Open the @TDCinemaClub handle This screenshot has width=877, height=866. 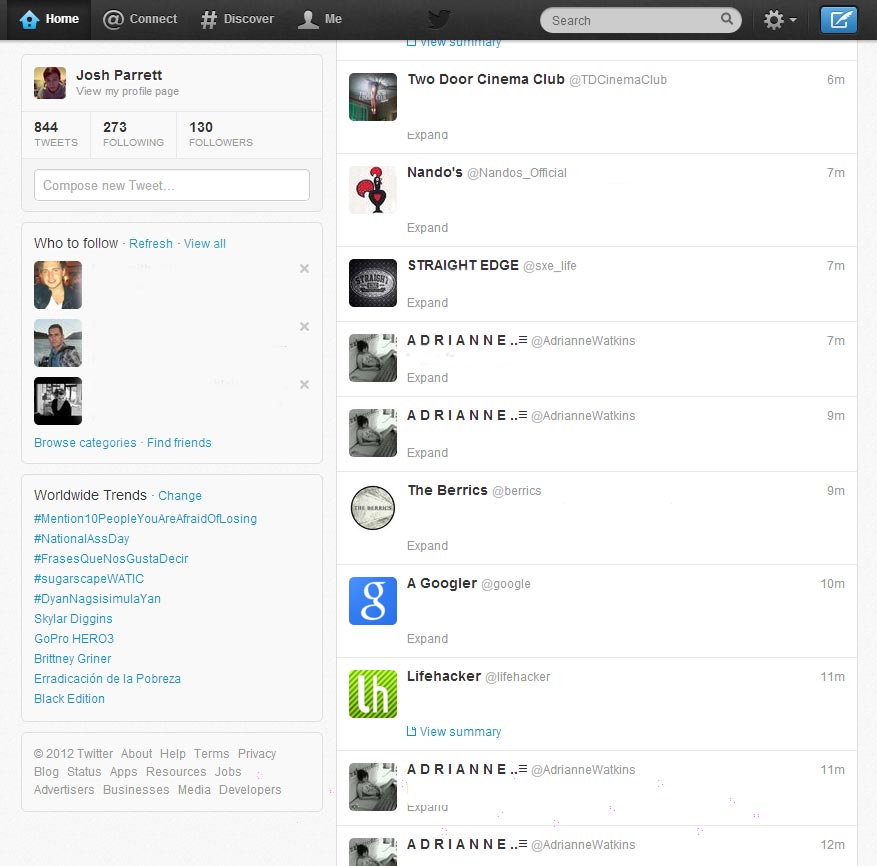pyautogui.click(x=618, y=80)
